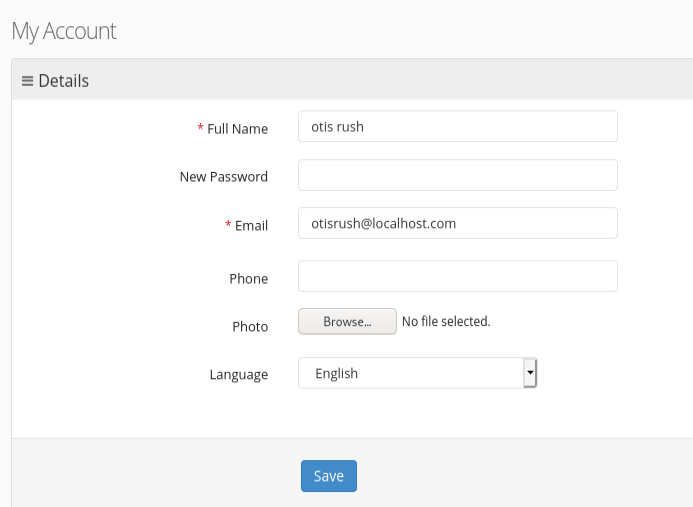Click the Email field label
This screenshot has height=507, width=693.
click(x=251, y=226)
